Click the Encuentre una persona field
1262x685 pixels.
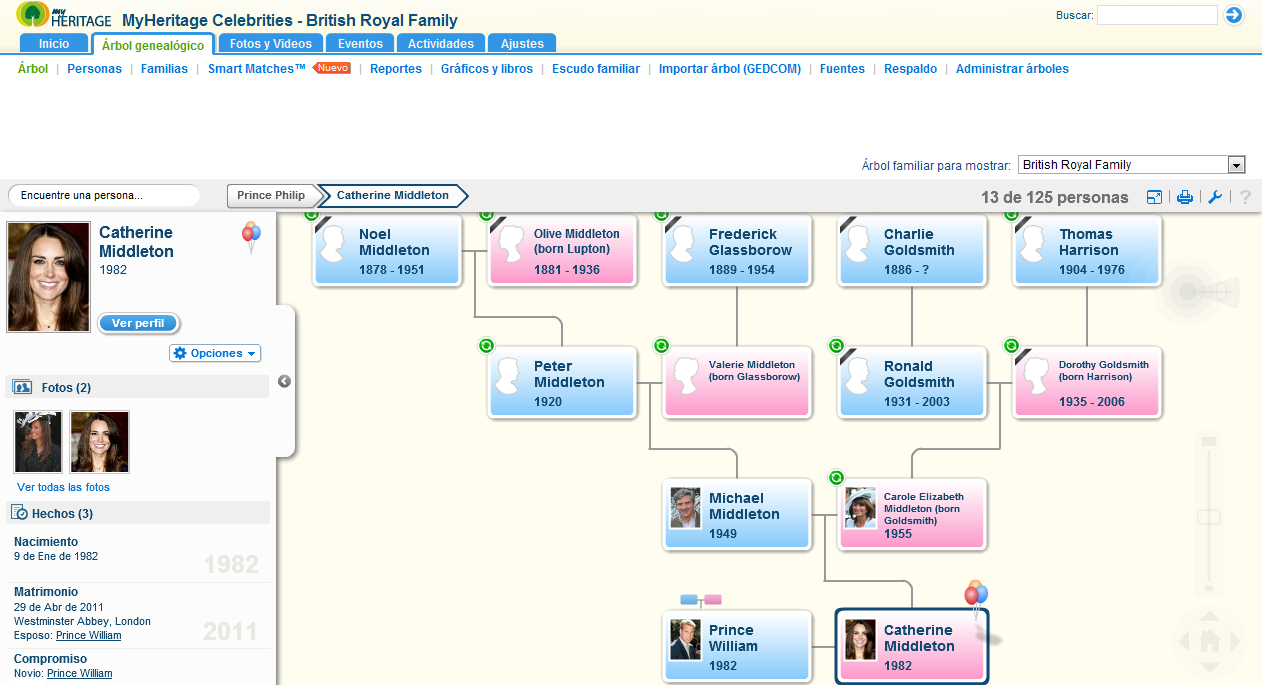click(104, 195)
